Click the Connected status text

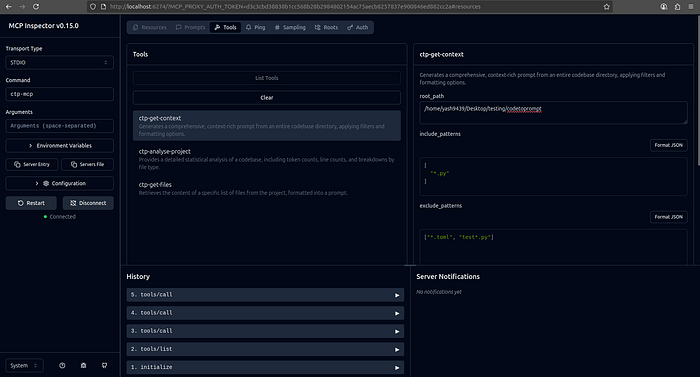62,217
